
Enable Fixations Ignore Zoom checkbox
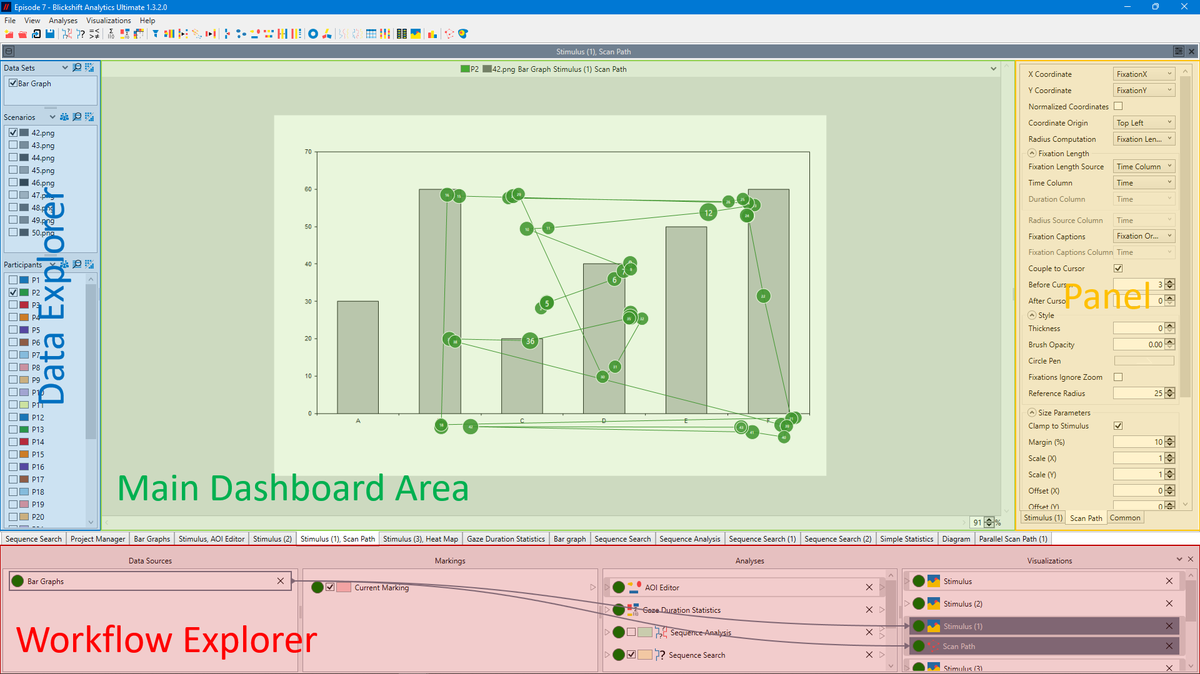tap(1118, 377)
